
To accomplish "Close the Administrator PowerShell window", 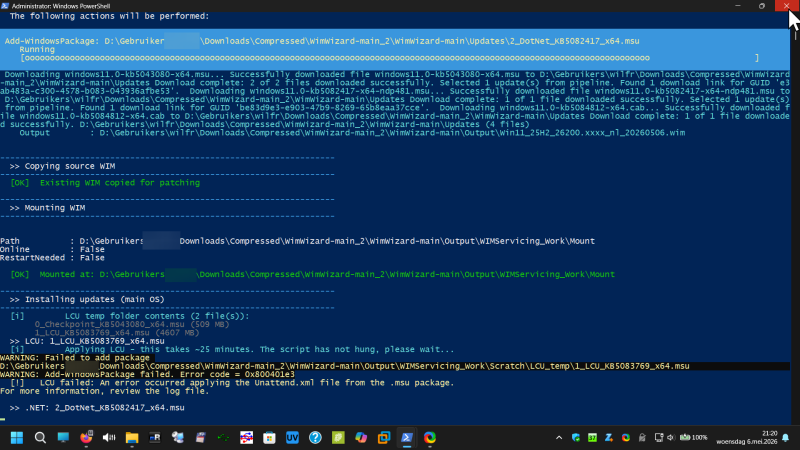I will (786, 6).
